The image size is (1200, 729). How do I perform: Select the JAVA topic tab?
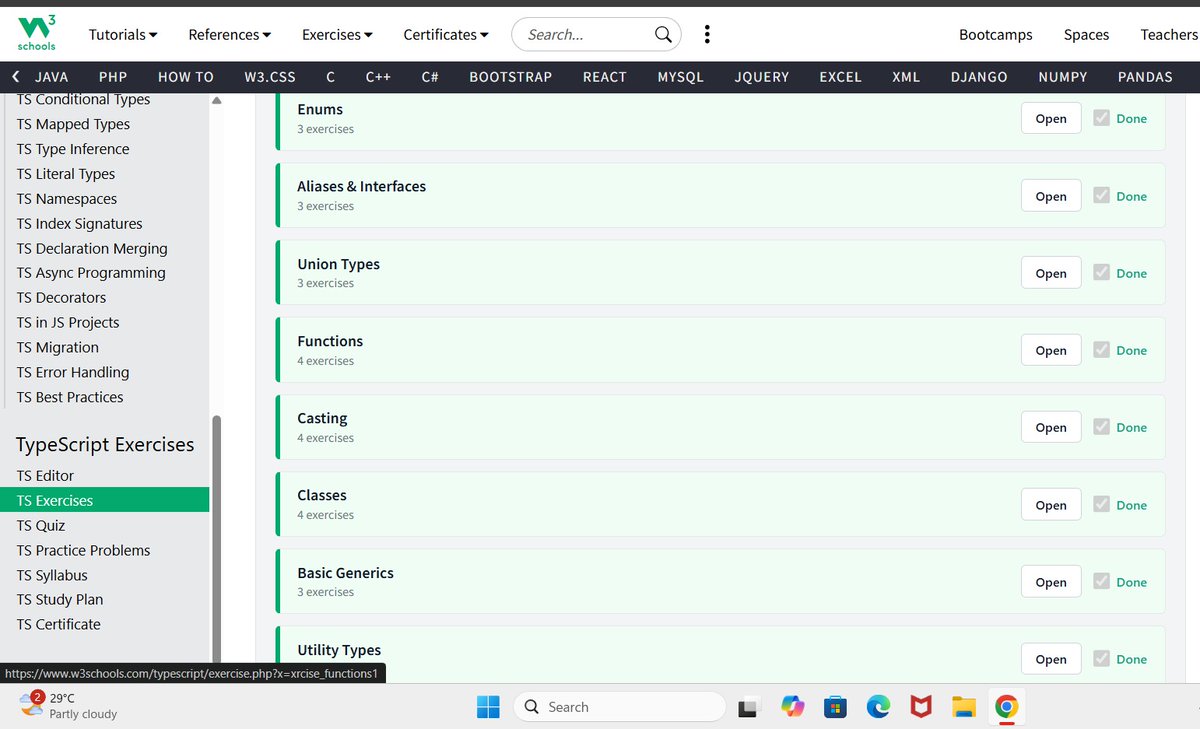point(52,77)
